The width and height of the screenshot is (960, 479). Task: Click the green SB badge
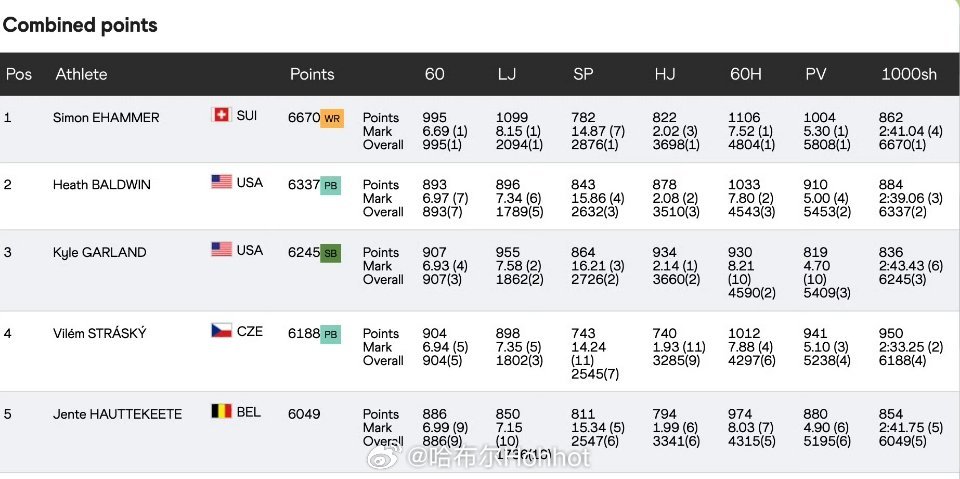[331, 253]
